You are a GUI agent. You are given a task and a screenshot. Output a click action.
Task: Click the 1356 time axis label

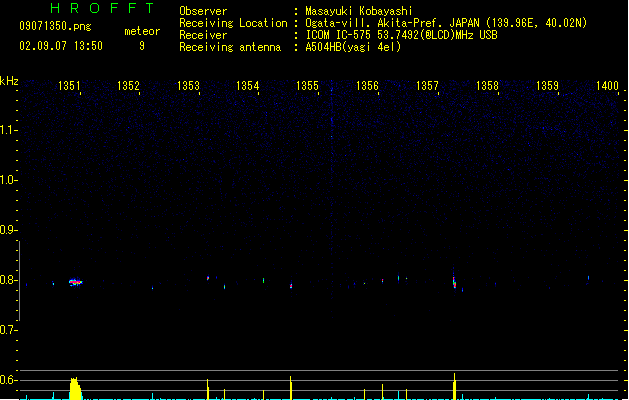pos(367,86)
